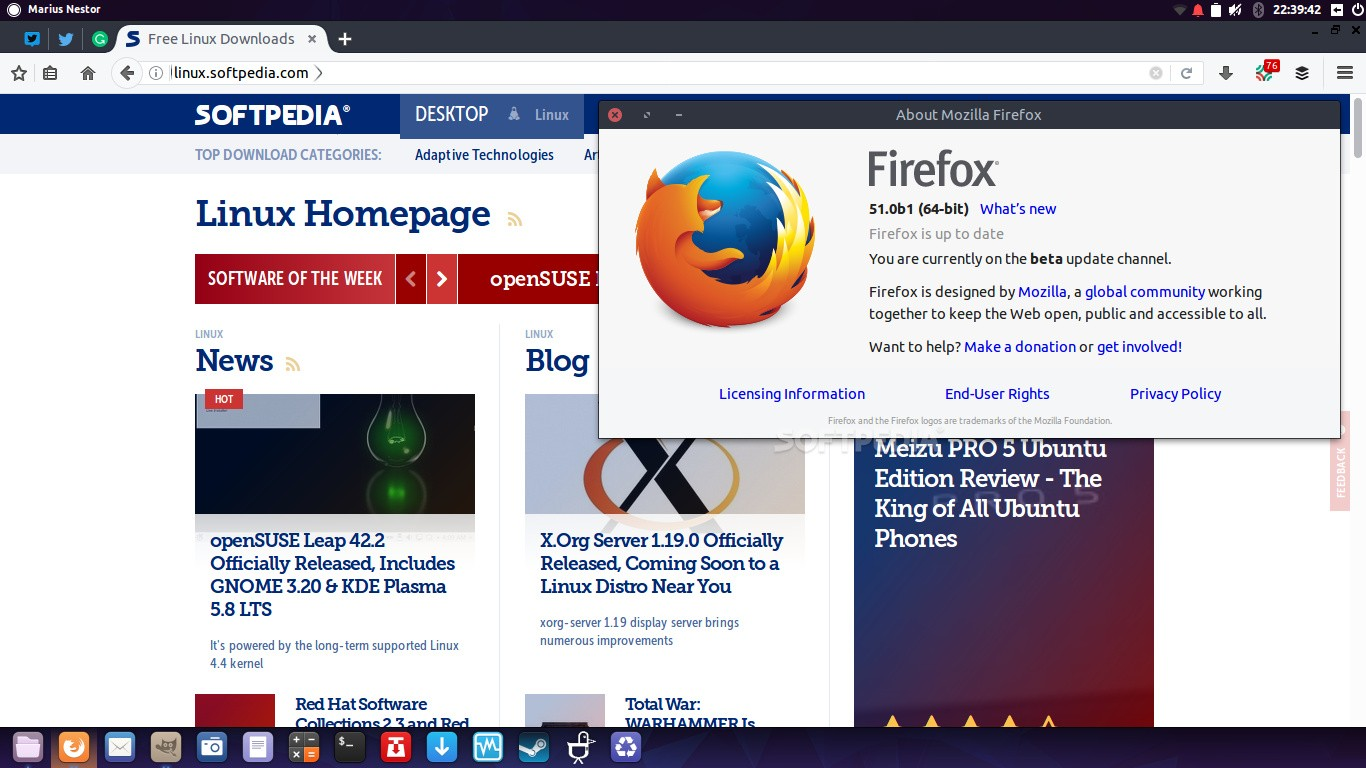Click the Firefox icon in the dock

pos(74,747)
